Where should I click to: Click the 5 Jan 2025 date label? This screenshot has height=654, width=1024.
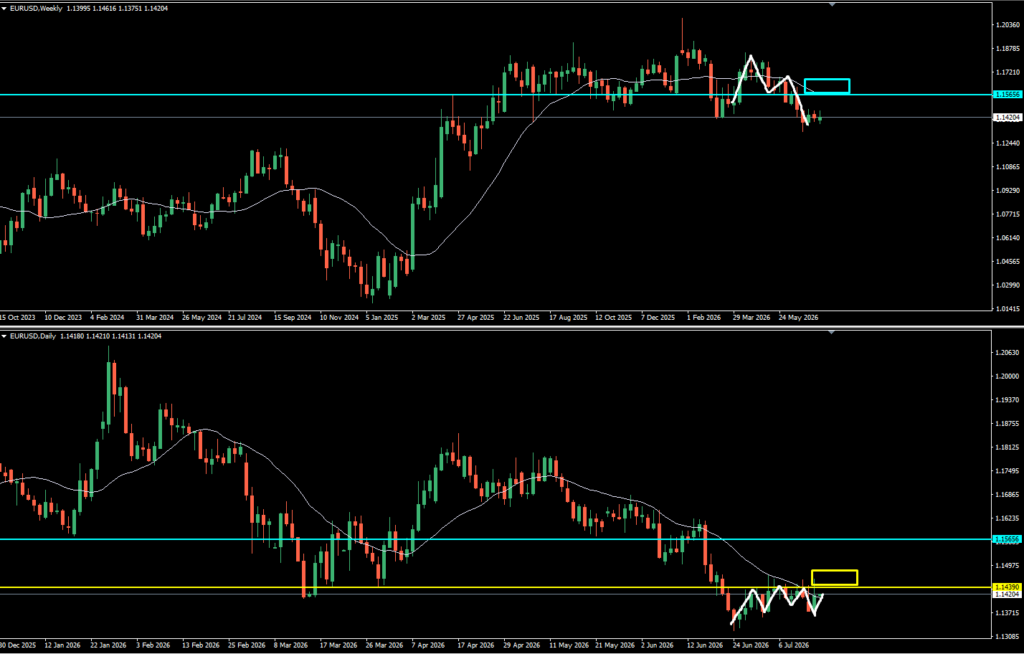click(x=382, y=318)
